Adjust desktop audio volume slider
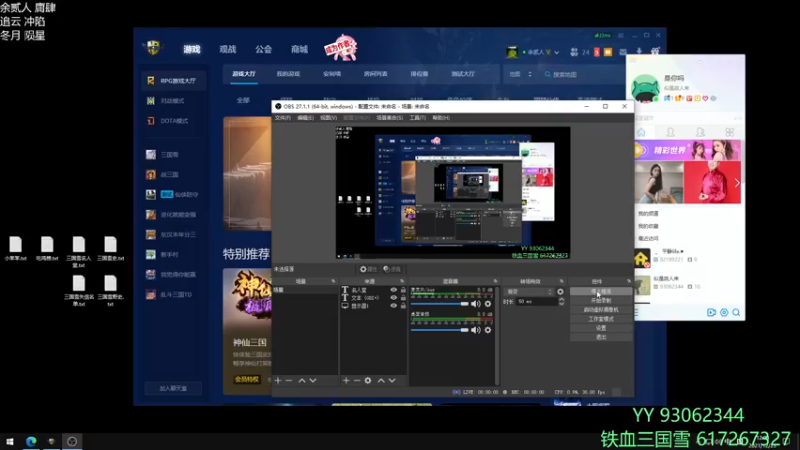The image size is (800, 450). click(440, 330)
